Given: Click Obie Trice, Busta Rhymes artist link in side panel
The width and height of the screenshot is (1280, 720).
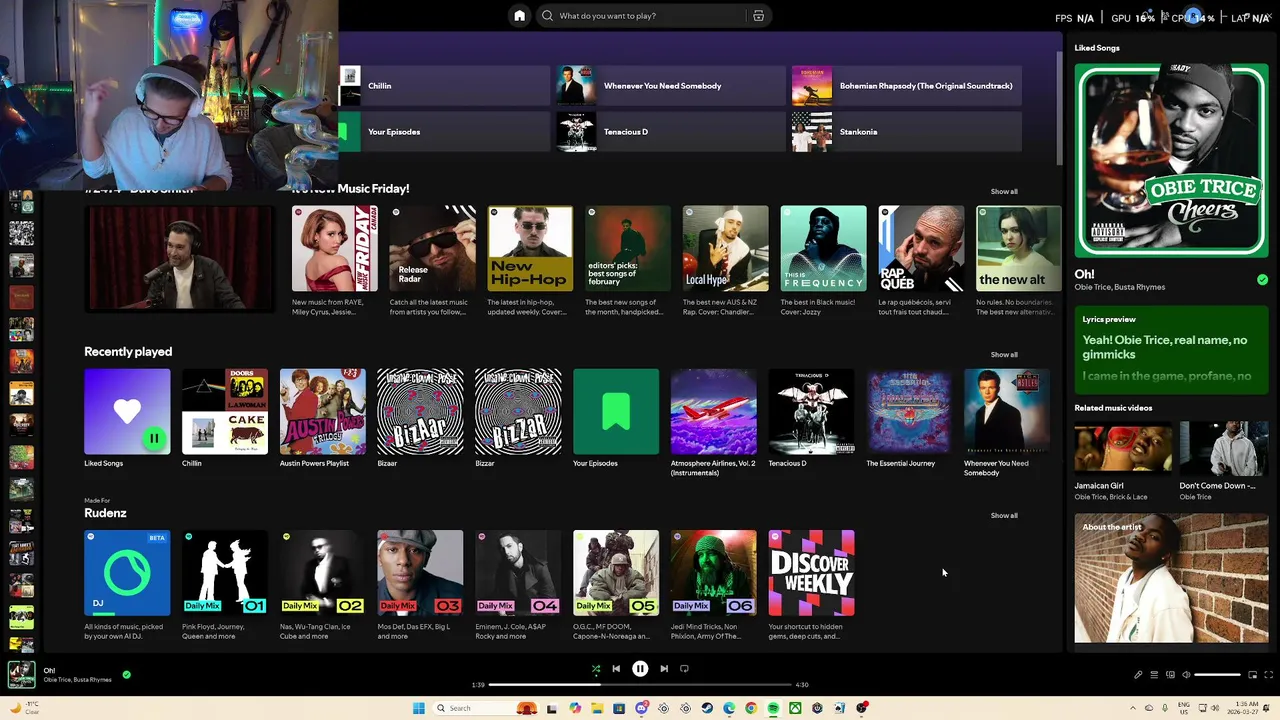Looking at the screenshot, I should [x=1120, y=288].
